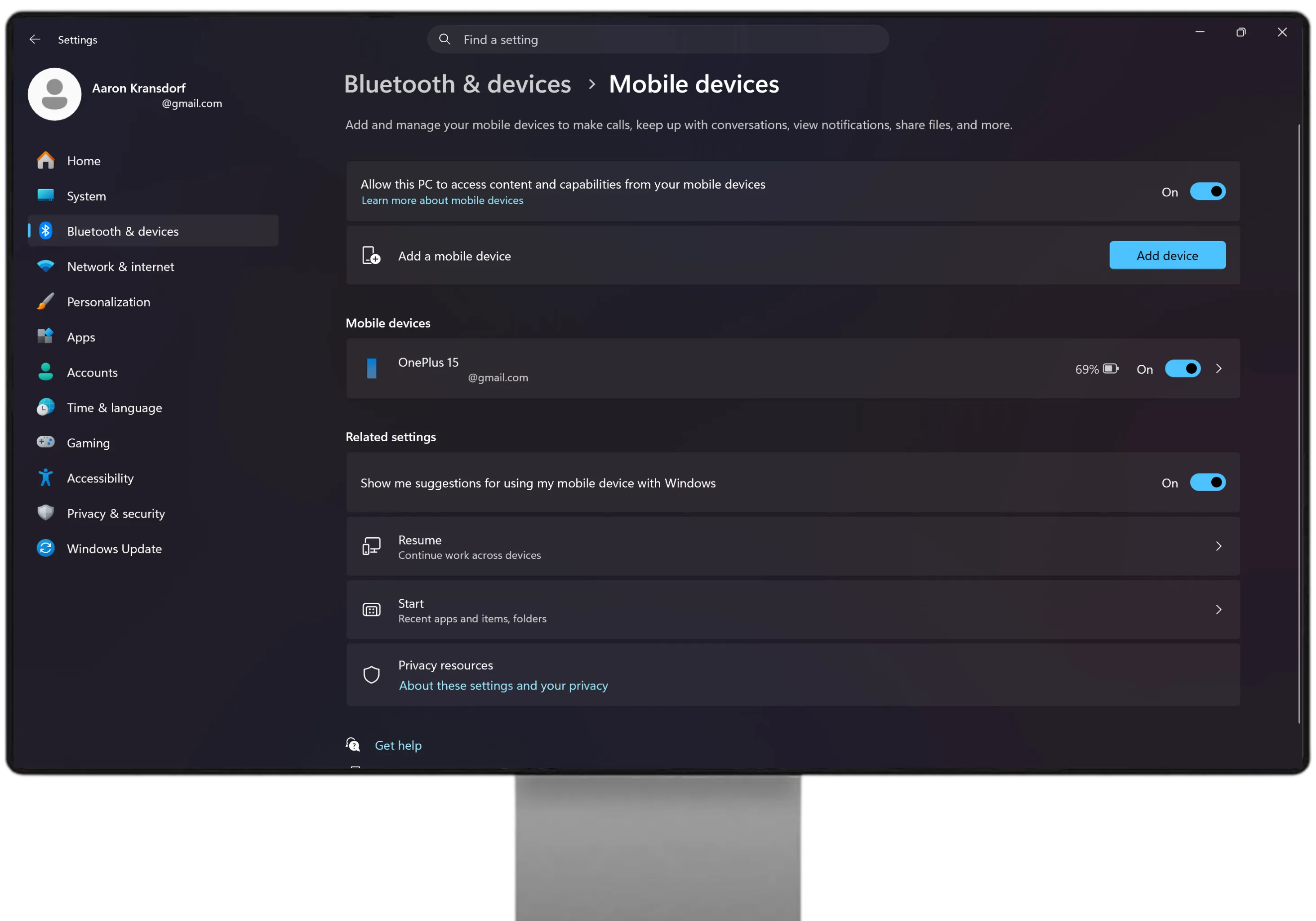
Task: Click the System monitor icon in sidebar
Action: 45,195
